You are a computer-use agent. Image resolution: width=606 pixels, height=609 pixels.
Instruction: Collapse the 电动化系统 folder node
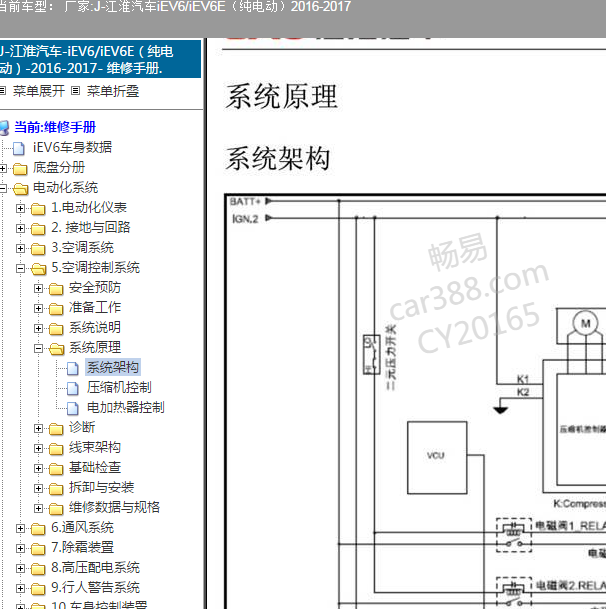pos(3,188)
